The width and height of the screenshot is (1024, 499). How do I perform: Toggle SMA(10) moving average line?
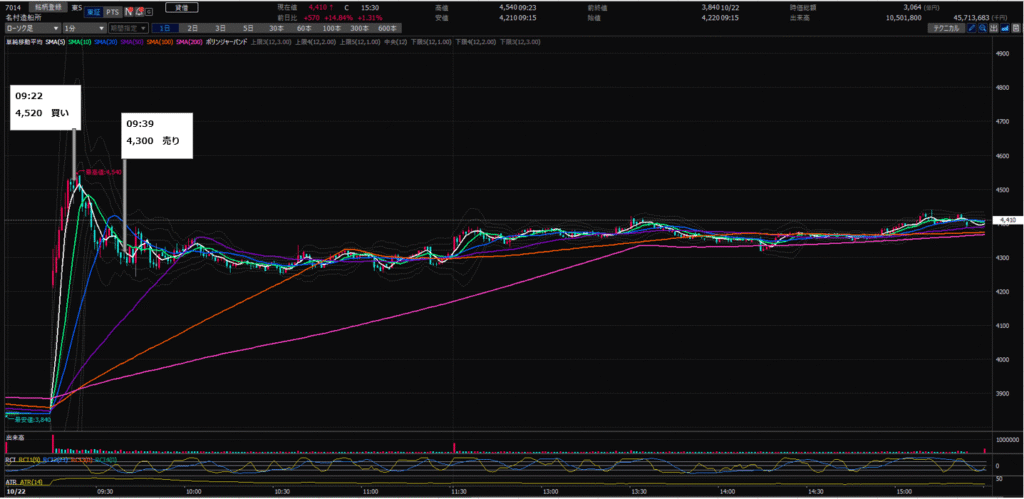(x=78, y=42)
